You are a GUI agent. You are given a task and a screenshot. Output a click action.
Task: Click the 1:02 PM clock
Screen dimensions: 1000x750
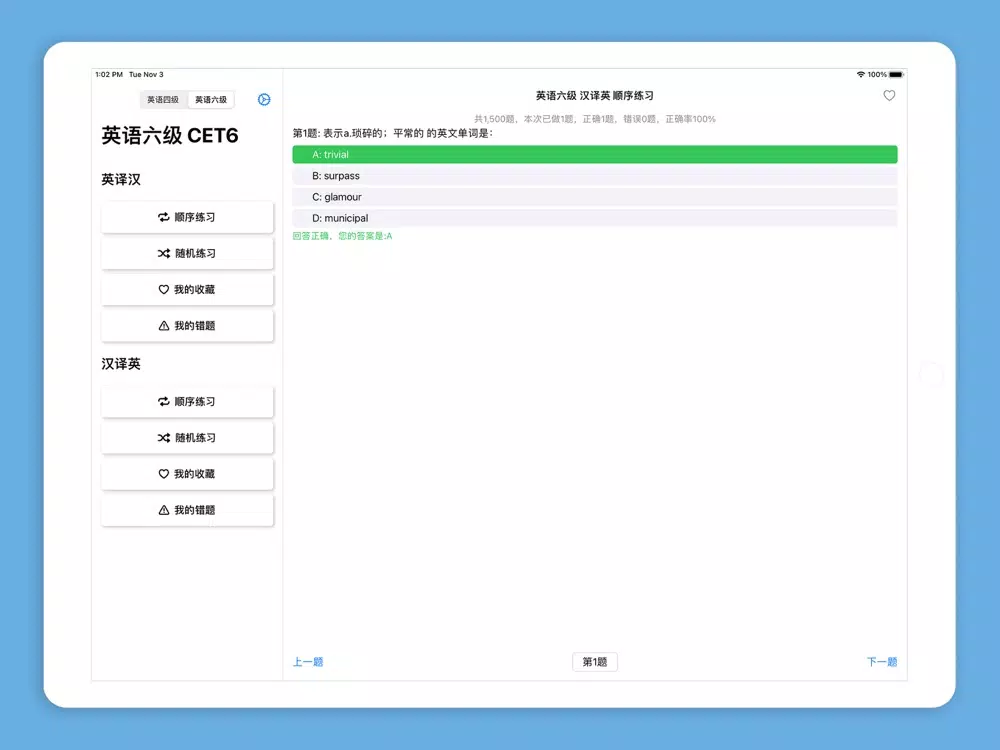tap(109, 75)
